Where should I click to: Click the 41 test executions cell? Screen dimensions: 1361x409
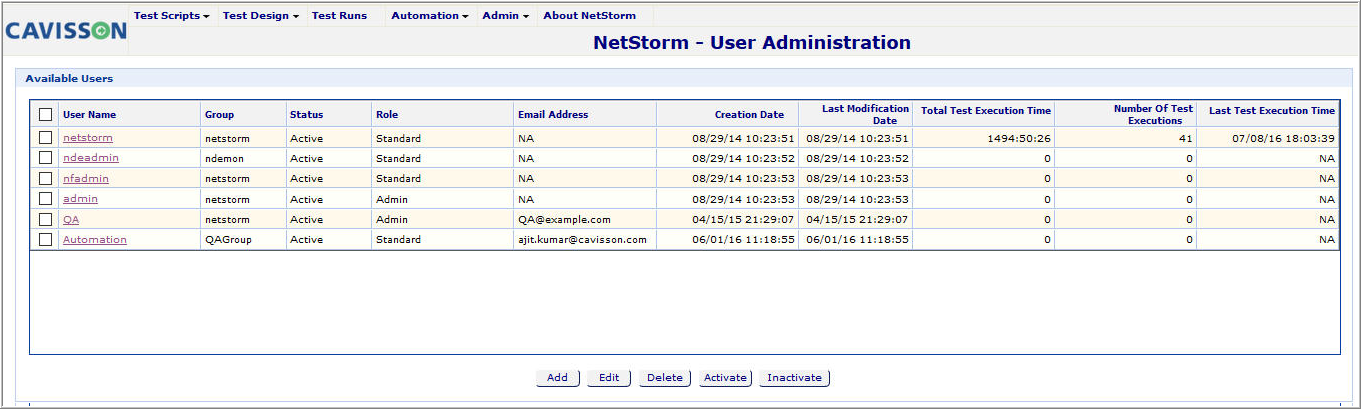[x=1186, y=139]
